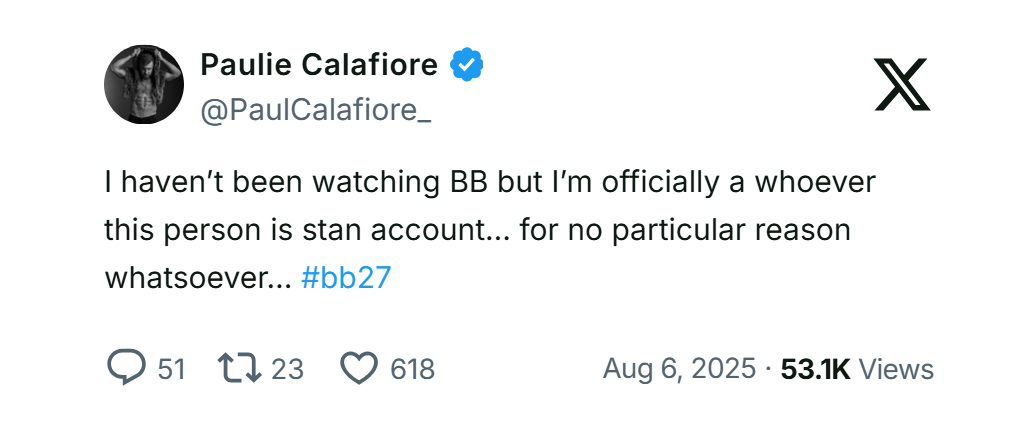Open Paulie Calafiore's profile picture
The image size is (1034, 422).
[144, 84]
